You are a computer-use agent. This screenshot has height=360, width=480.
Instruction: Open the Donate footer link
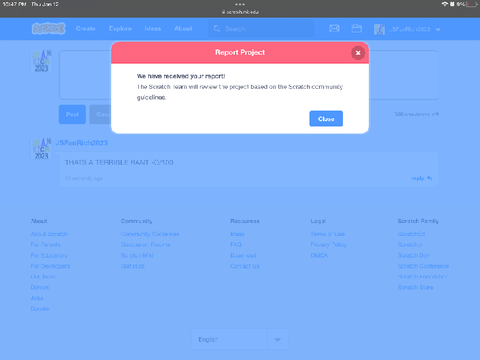(40, 309)
